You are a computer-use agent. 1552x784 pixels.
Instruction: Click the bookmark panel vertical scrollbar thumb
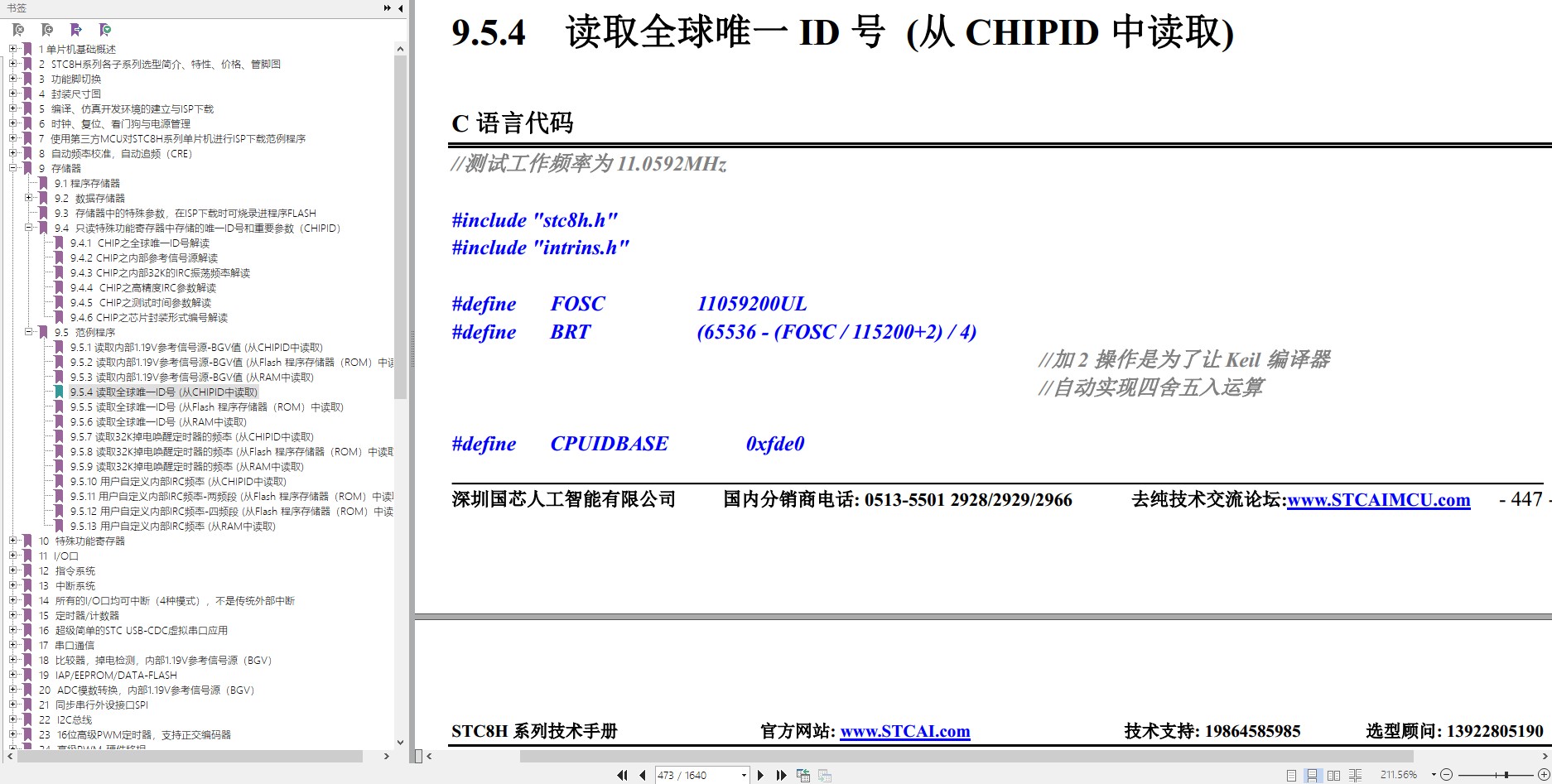(x=401, y=228)
